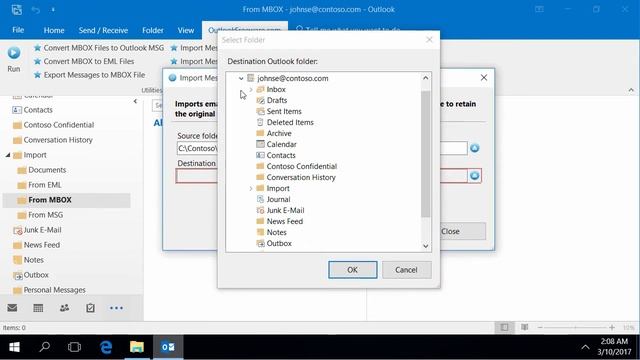
Task: Click the folder tree scroll-up arrow
Action: (x=426, y=78)
